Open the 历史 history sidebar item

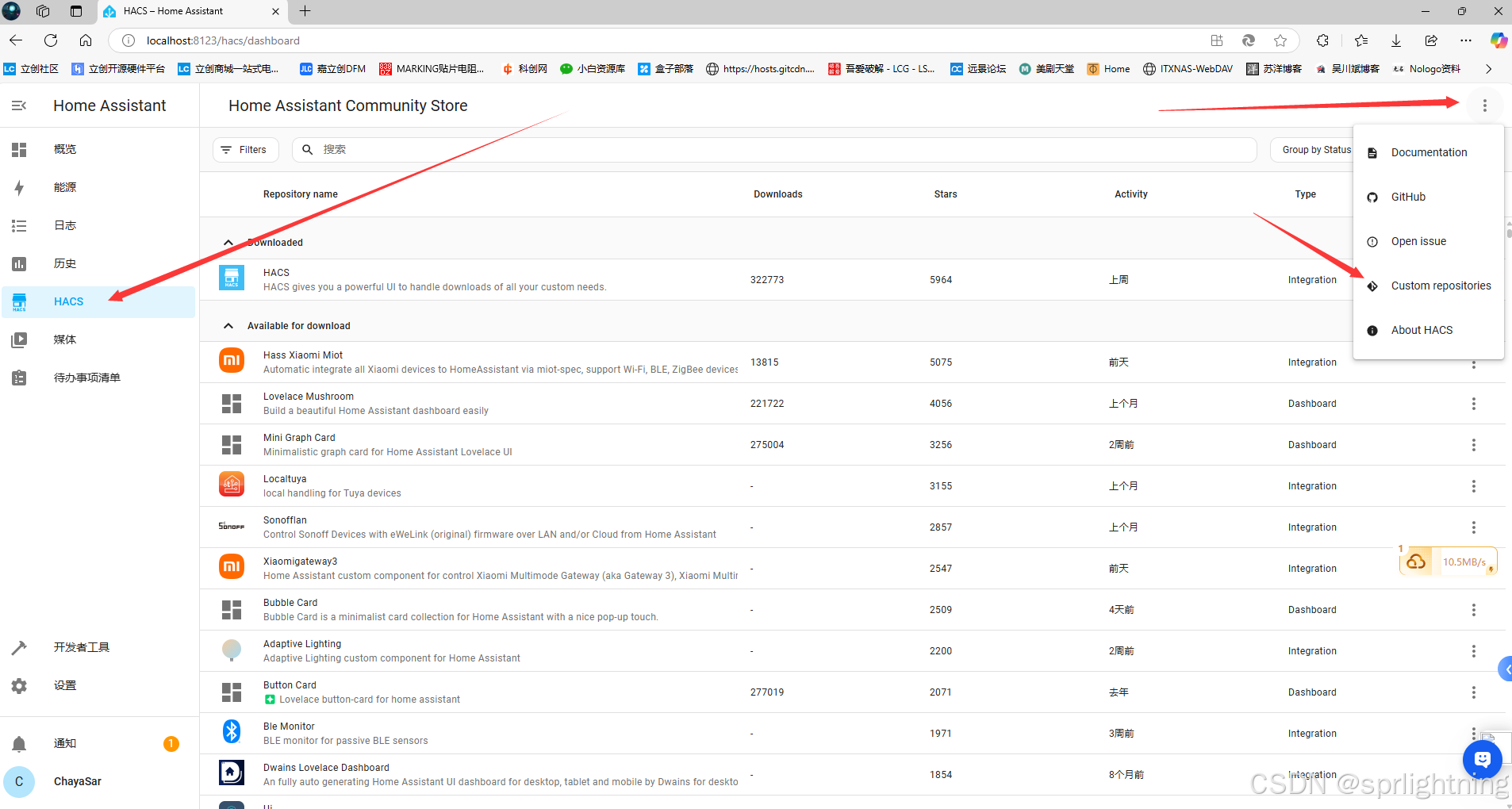[x=98, y=263]
